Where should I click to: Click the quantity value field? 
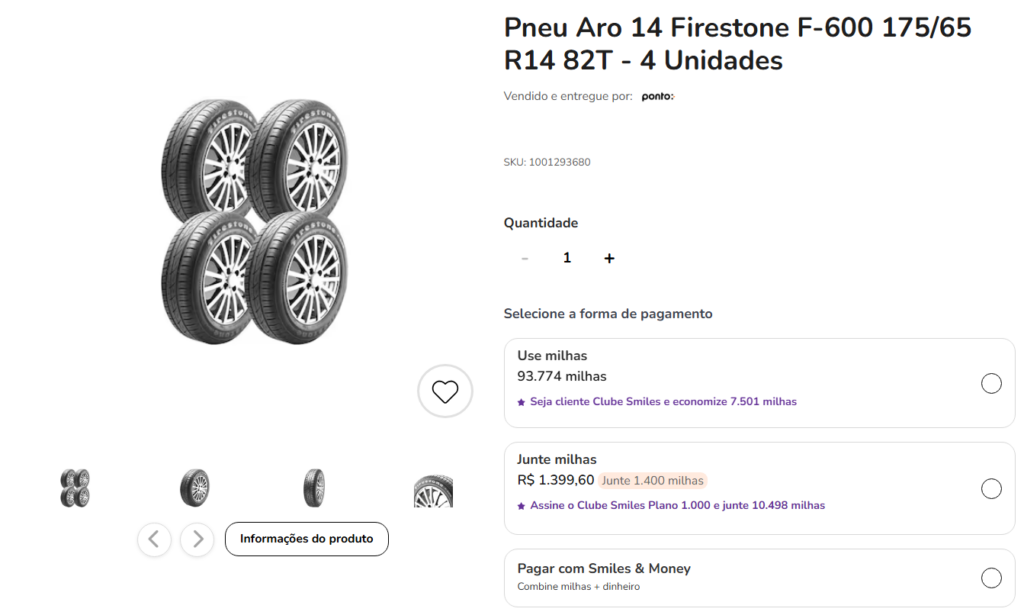point(567,258)
